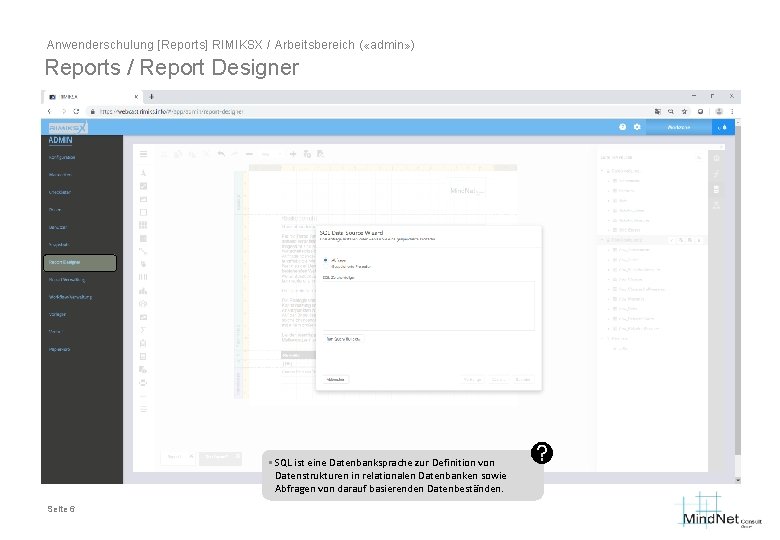Open the Properties gear tab on right panel

point(716,159)
